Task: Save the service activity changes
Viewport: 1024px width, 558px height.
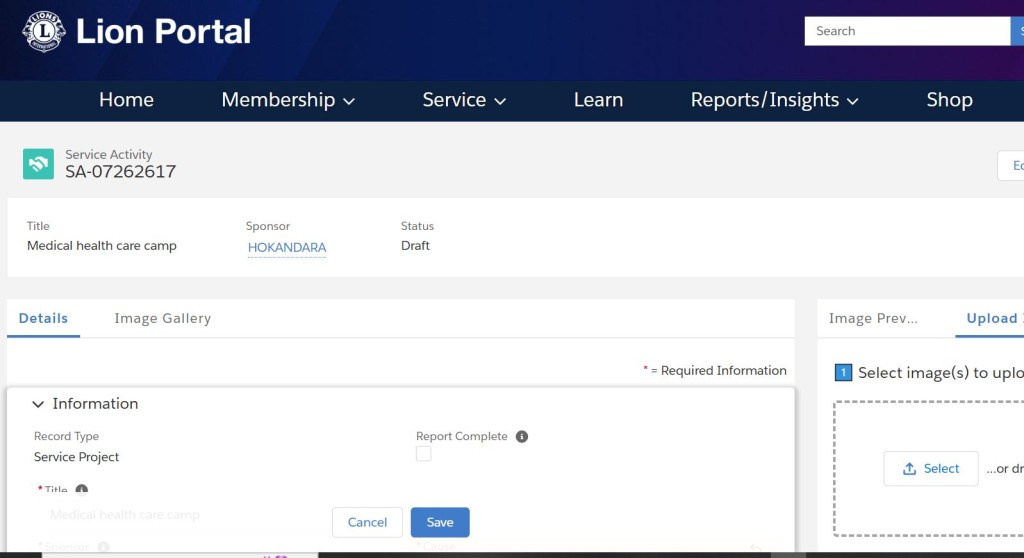Action: [x=440, y=522]
